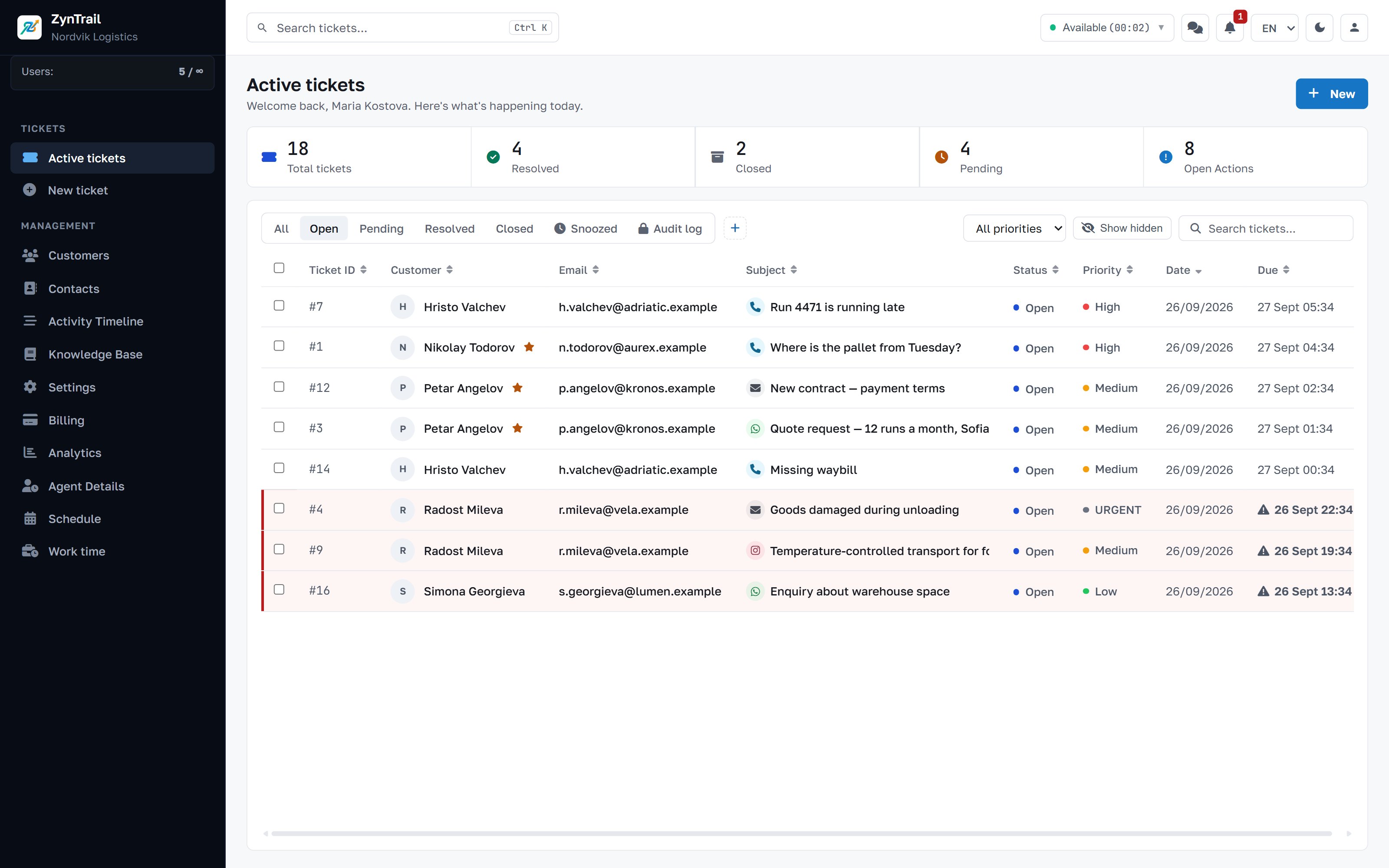Click the Total tickets ticket icon
Viewport: 1389px width, 868px height.
tap(269, 157)
